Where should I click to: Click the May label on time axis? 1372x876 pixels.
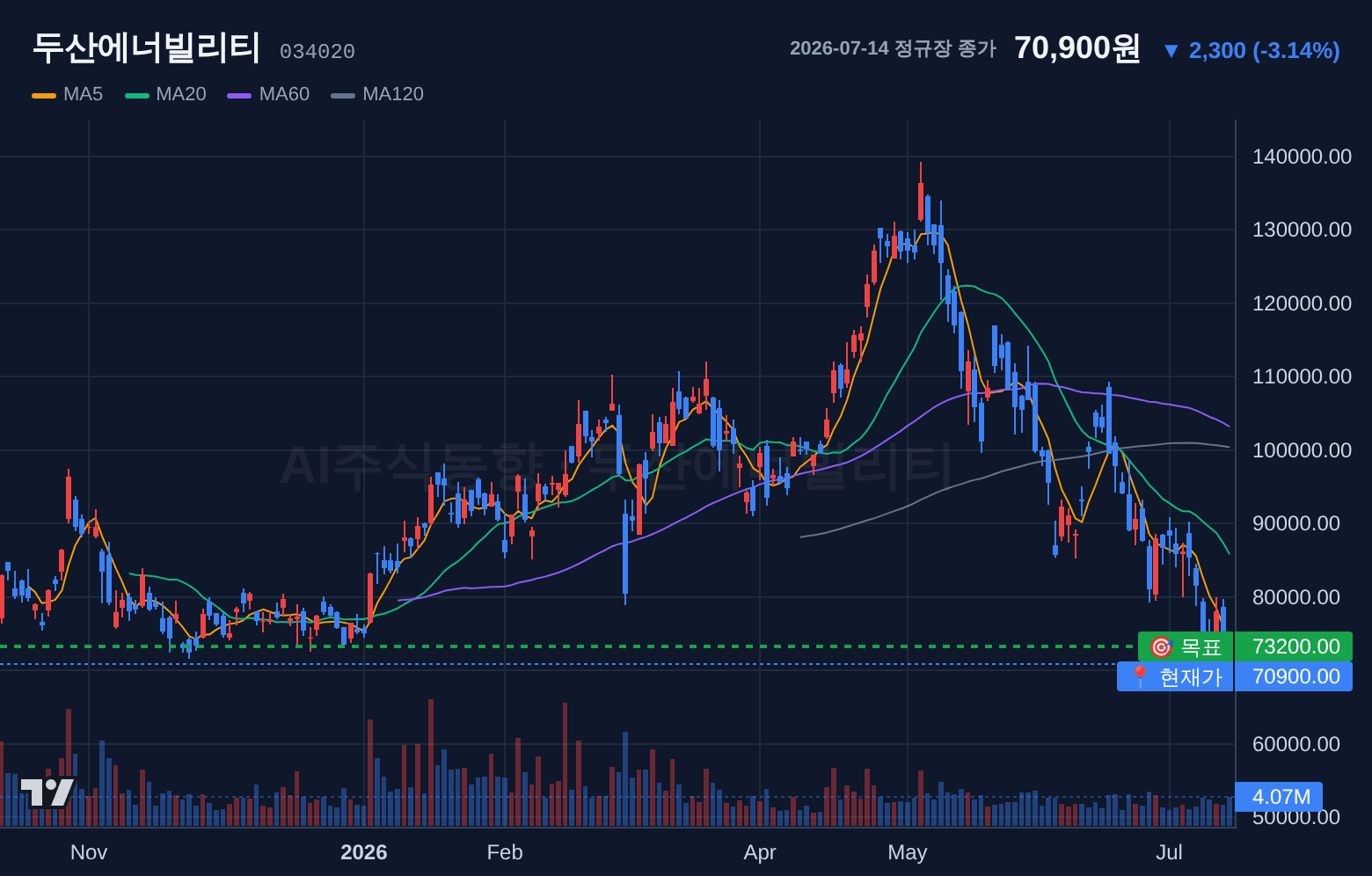[908, 852]
